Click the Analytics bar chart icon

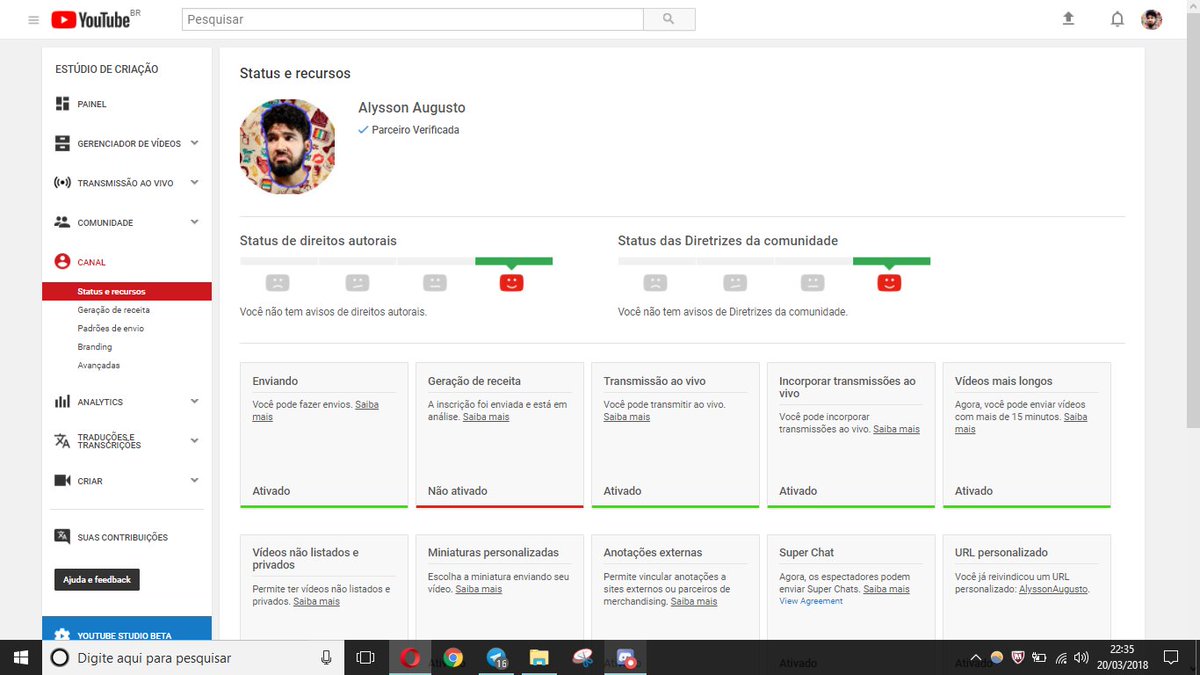pos(62,401)
